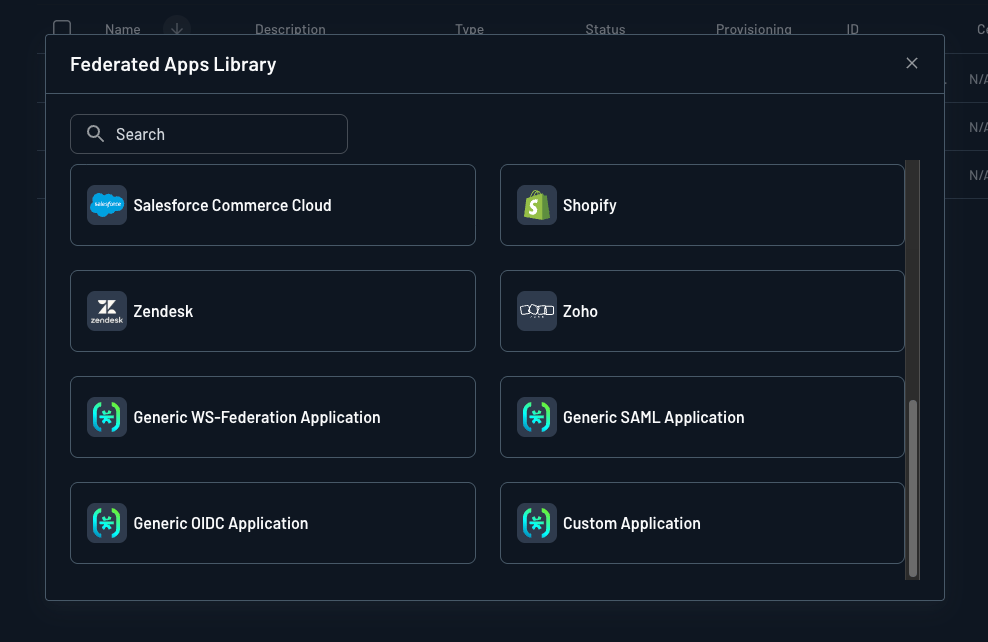Choose the Shopify app card
The image size is (988, 642).
[x=702, y=205]
